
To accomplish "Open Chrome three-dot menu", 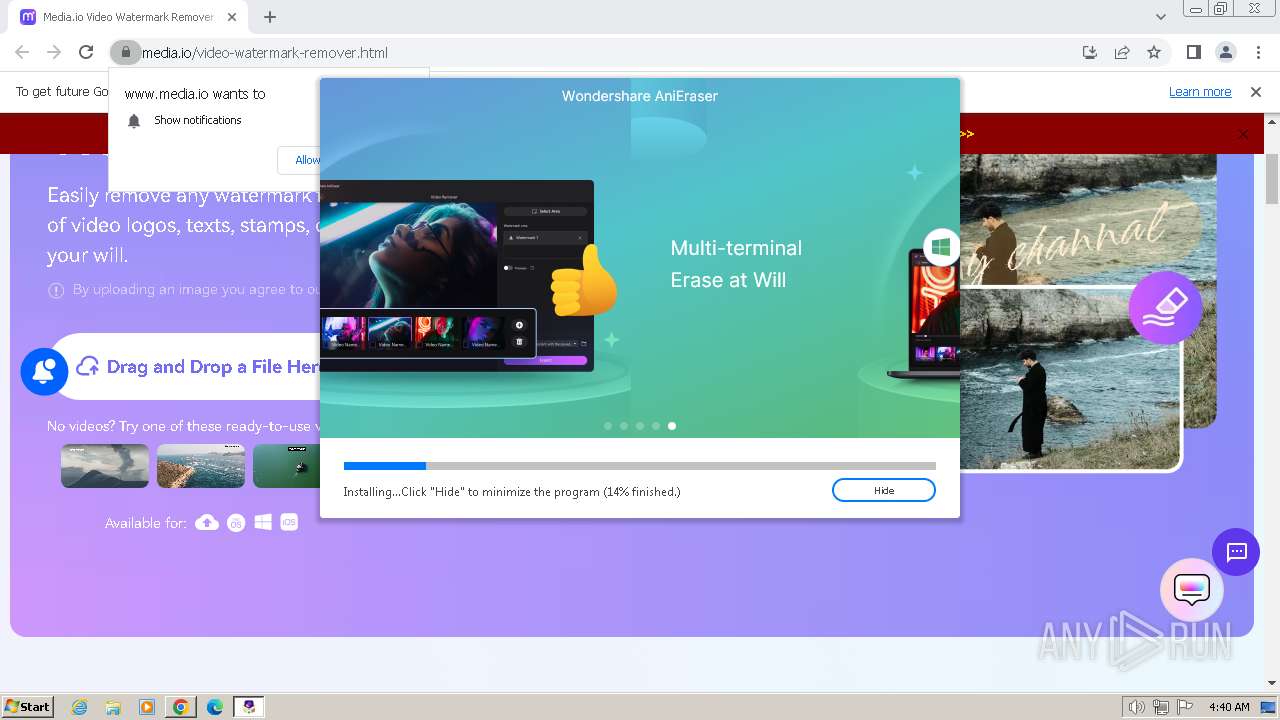I will pos(1258,52).
